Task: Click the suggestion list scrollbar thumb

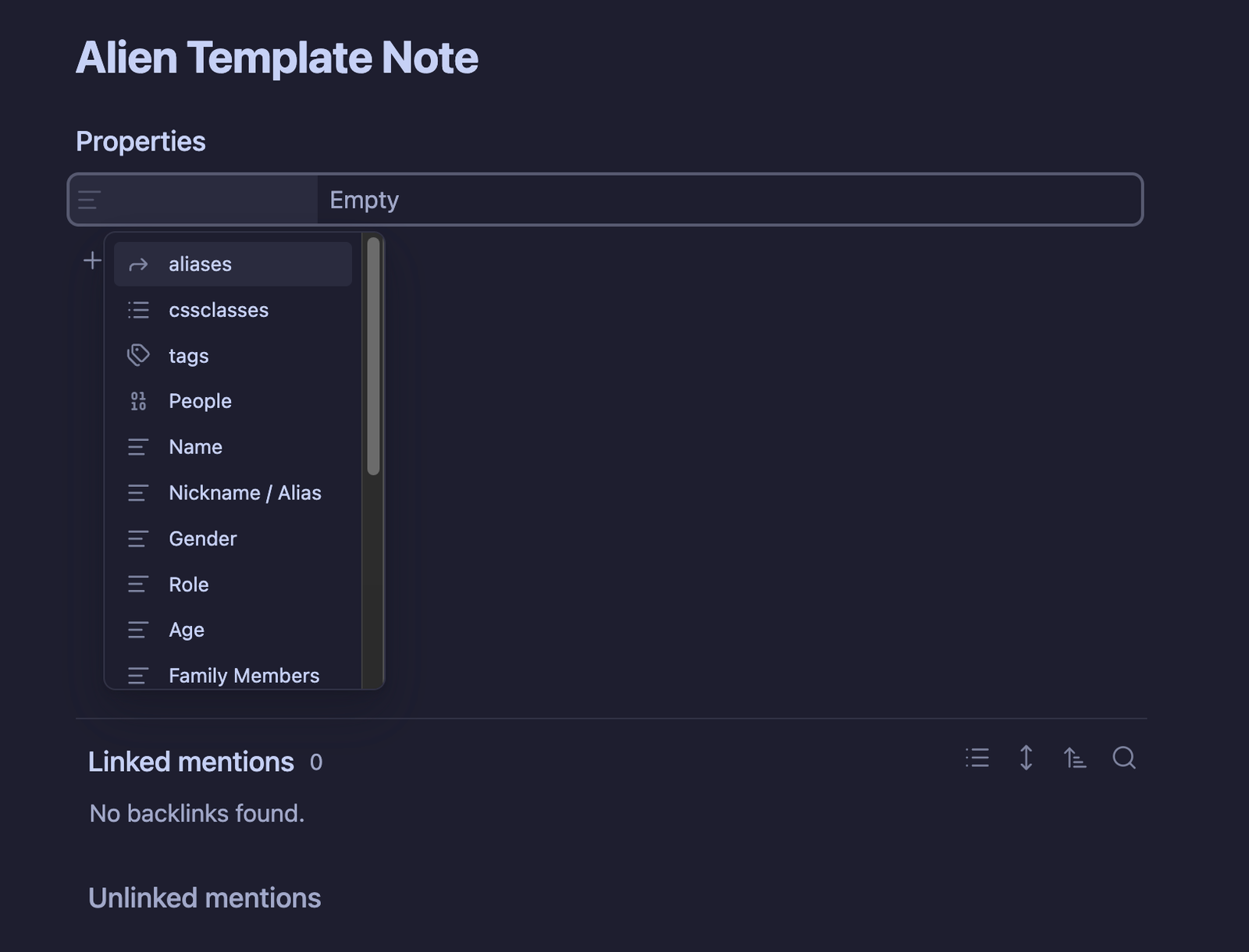Action: pos(373,356)
